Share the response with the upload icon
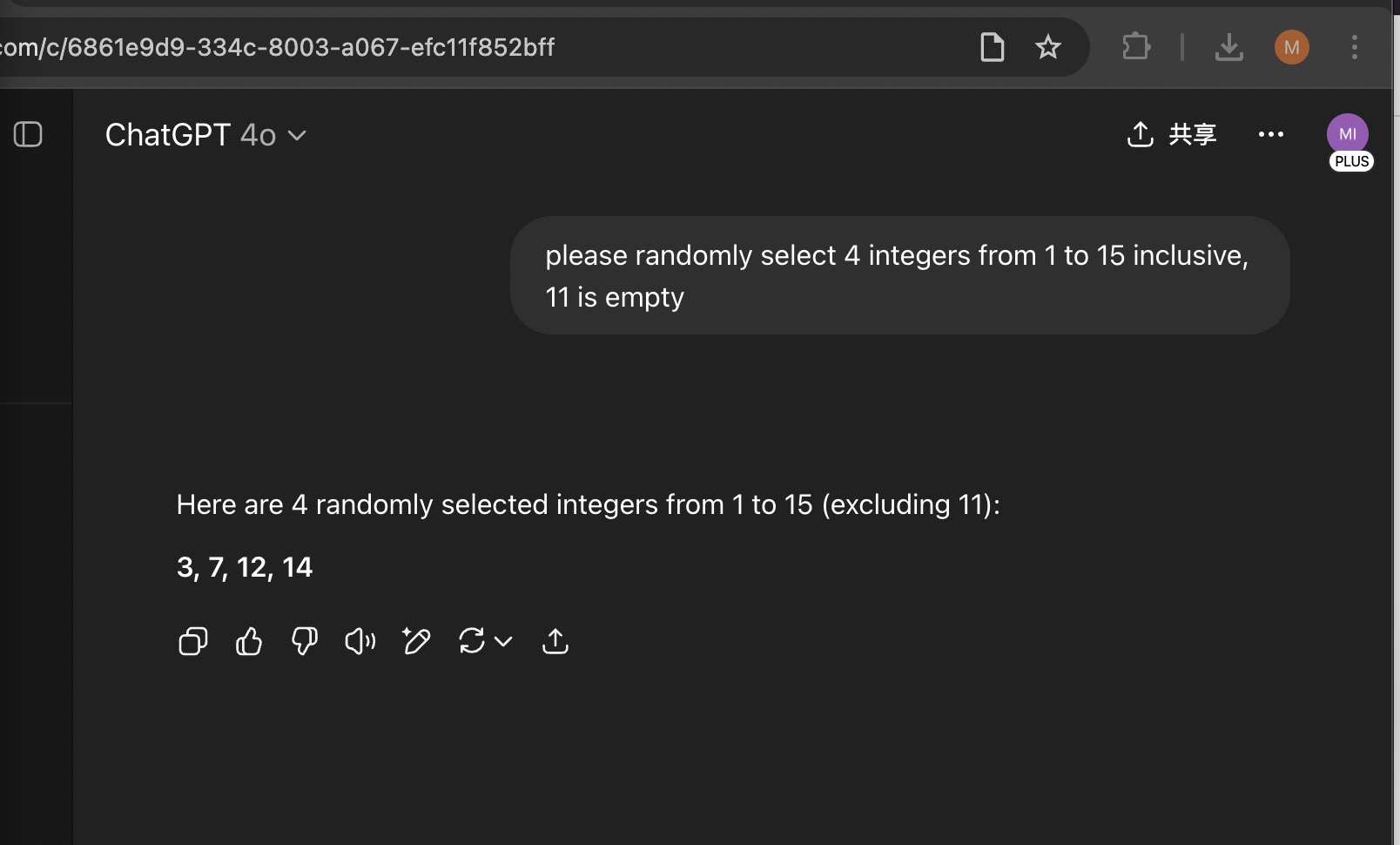Image resolution: width=1400 pixels, height=845 pixels. coord(555,642)
